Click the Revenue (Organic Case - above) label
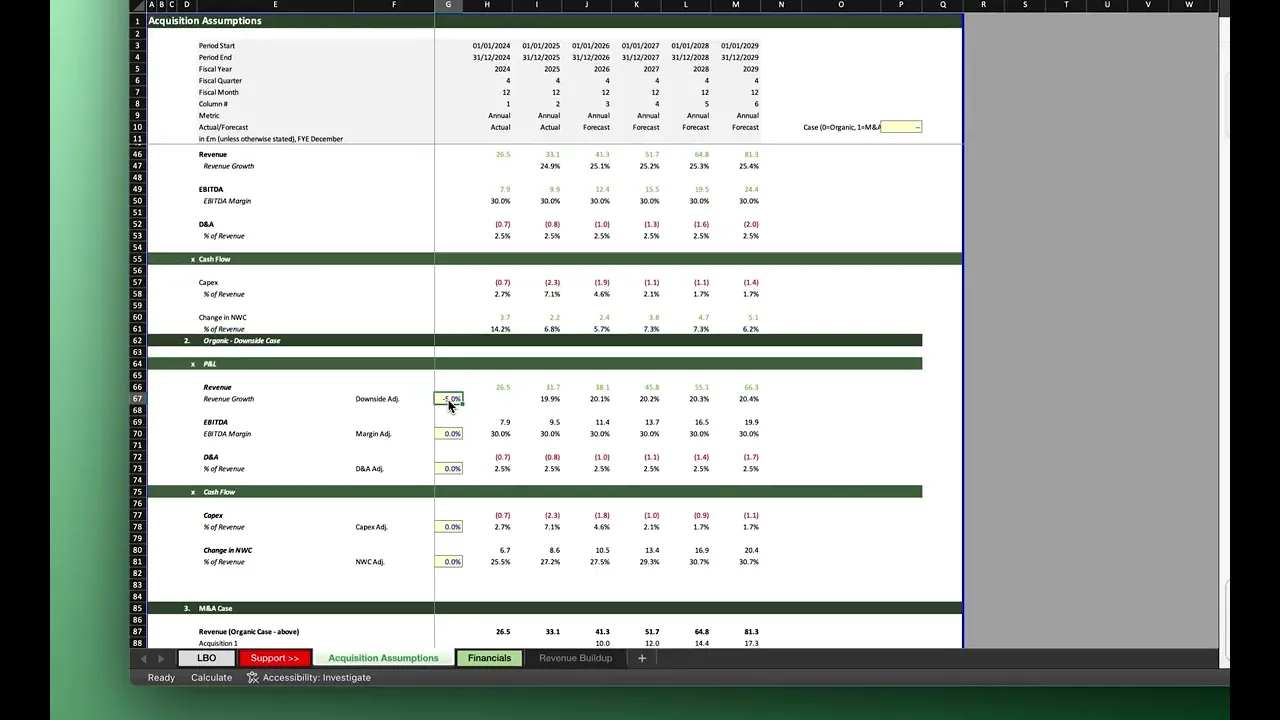The image size is (1280, 720). pos(248,632)
